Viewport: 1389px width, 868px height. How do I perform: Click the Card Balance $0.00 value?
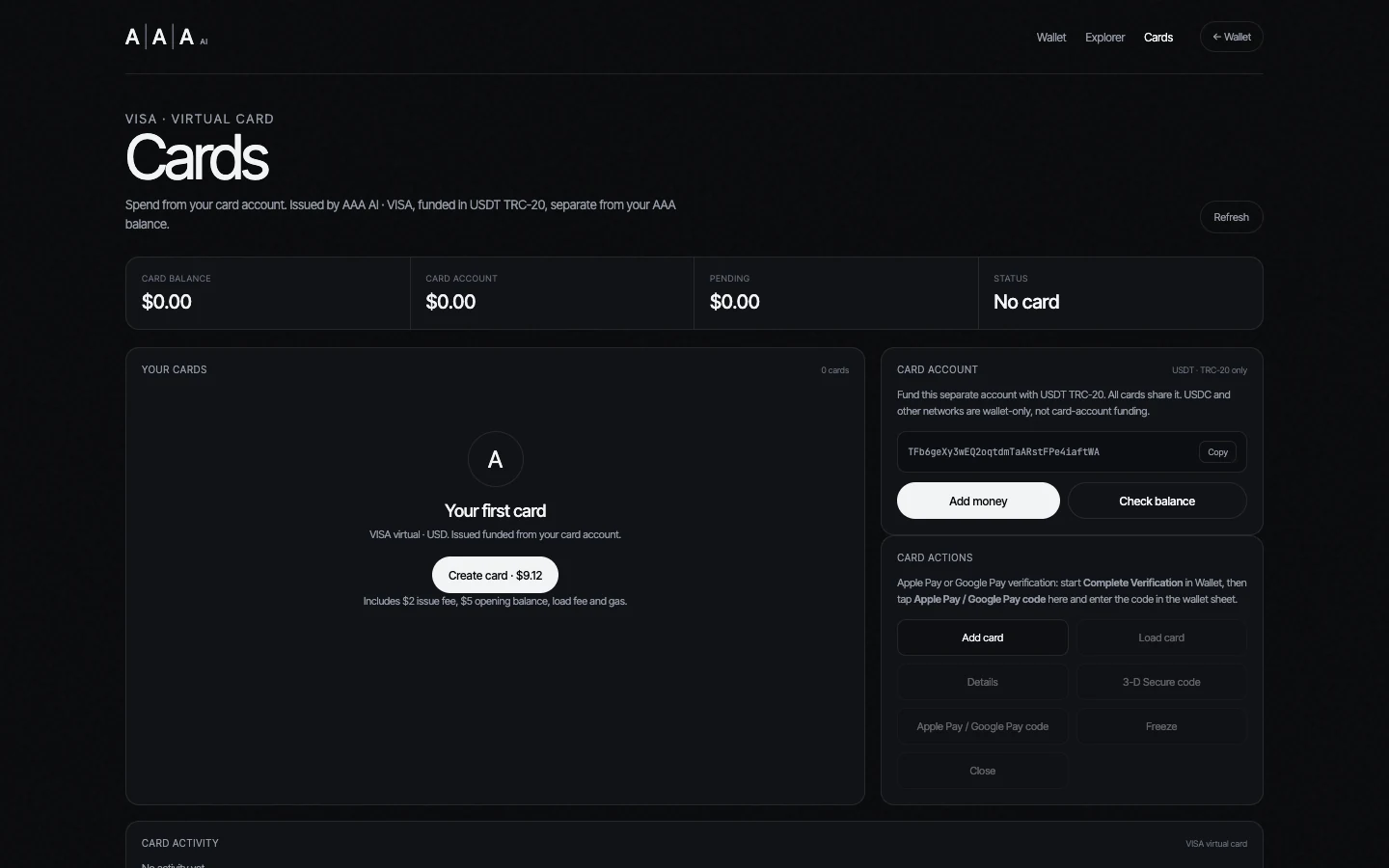coord(167,302)
